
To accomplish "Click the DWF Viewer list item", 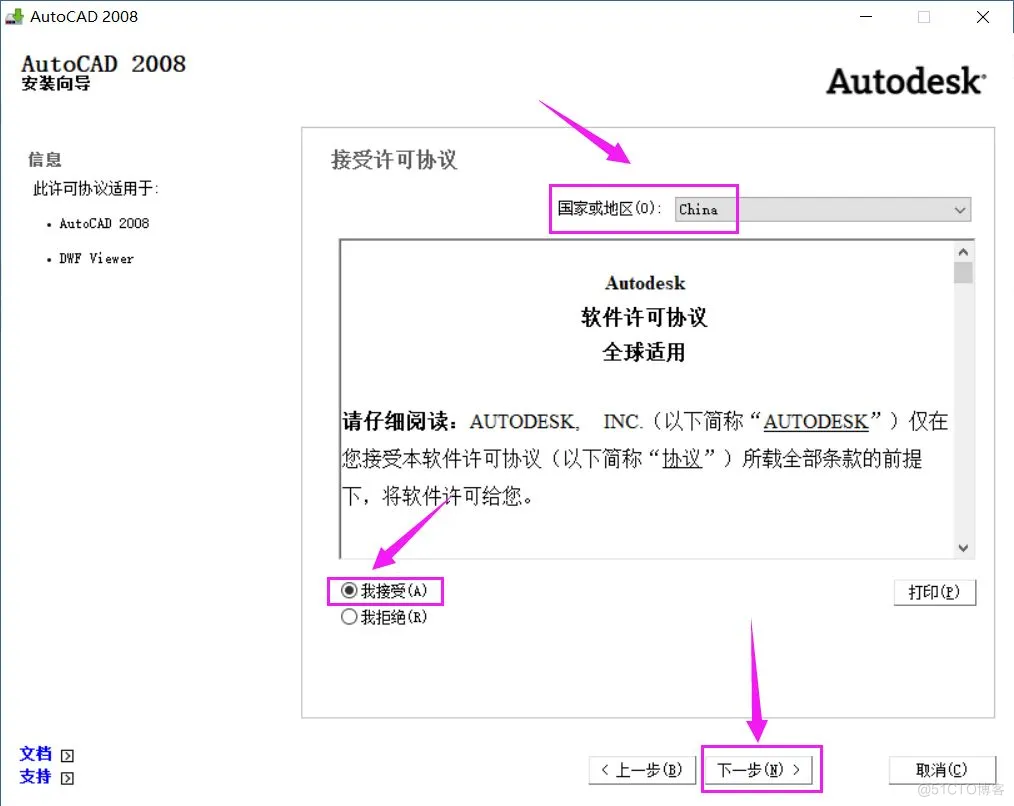I will (x=96, y=258).
